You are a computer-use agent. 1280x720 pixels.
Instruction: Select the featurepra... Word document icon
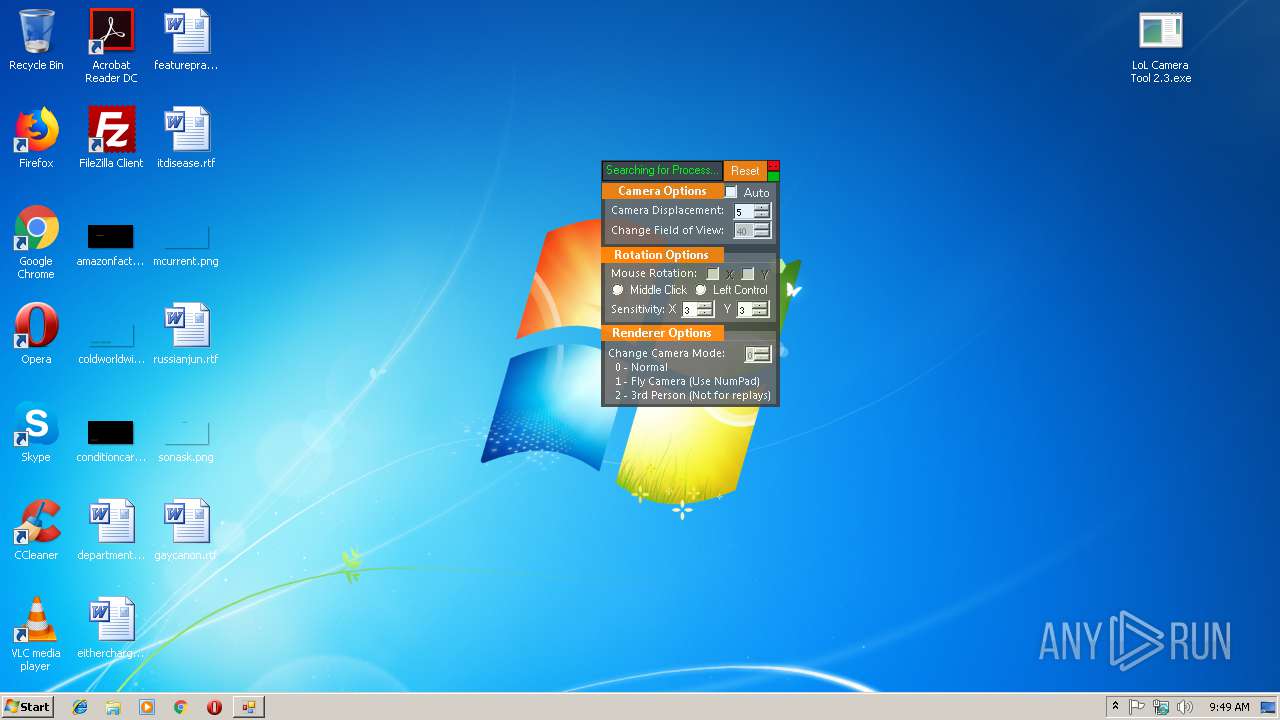(186, 41)
